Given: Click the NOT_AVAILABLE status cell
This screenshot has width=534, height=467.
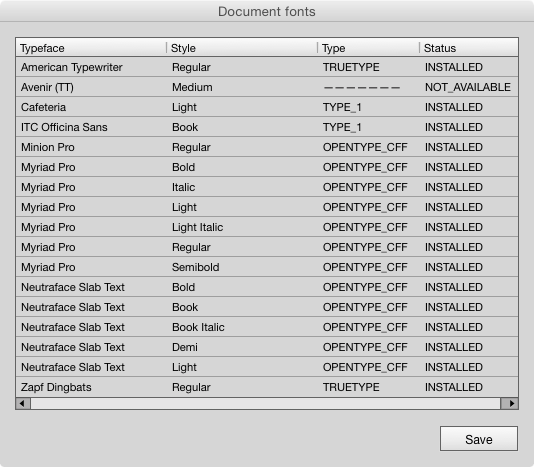Looking at the screenshot, I should 468,88.
